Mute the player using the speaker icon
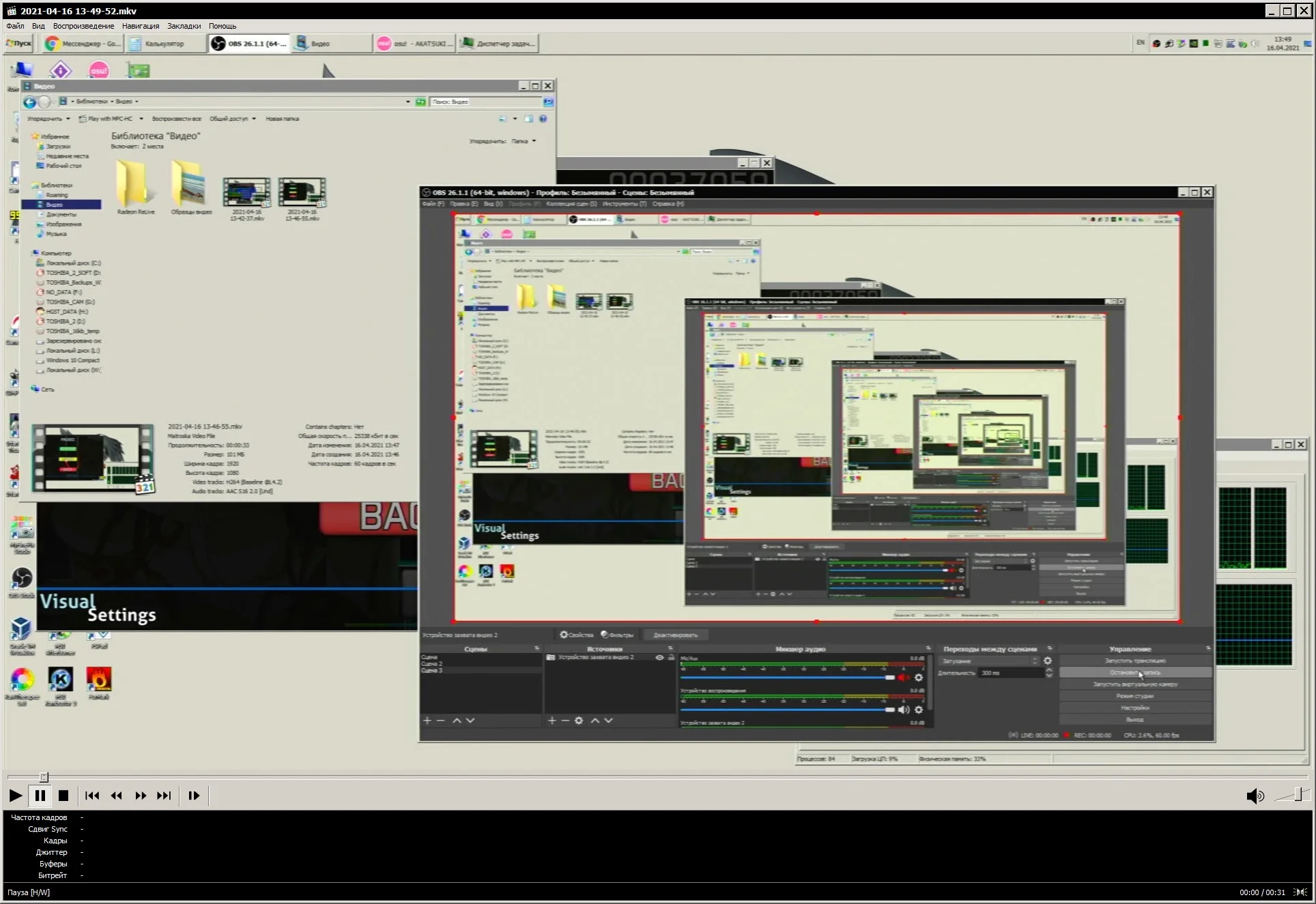The width and height of the screenshot is (1316, 904). (x=1255, y=796)
